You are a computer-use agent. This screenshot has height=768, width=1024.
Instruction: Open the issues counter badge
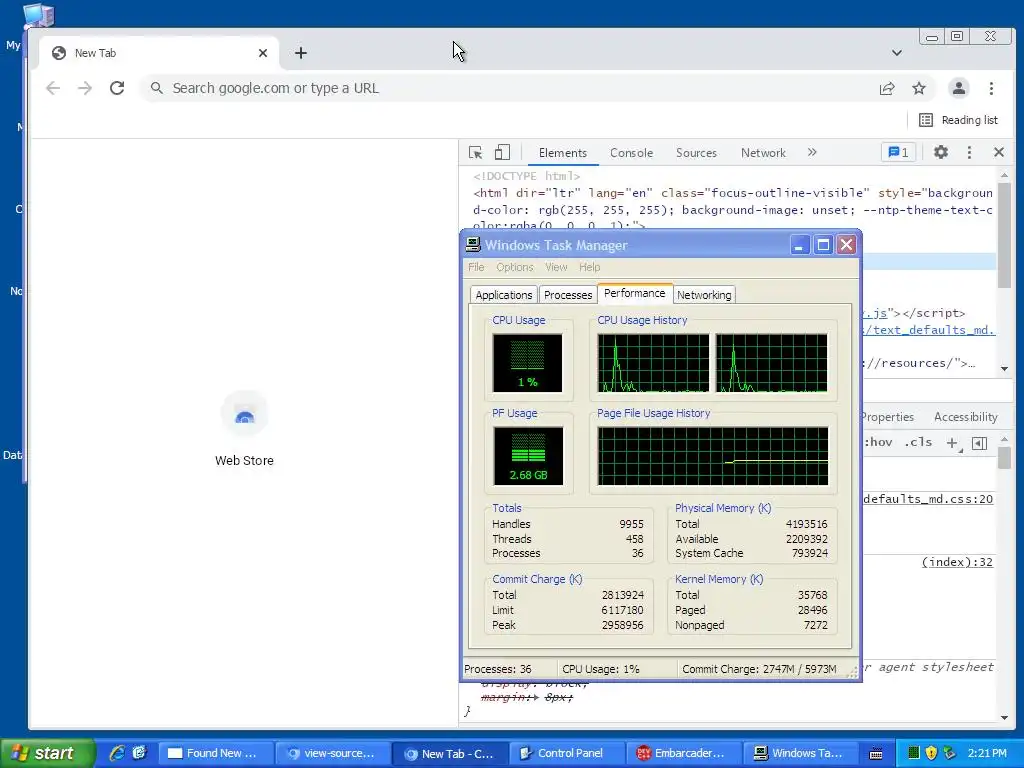[x=899, y=152]
